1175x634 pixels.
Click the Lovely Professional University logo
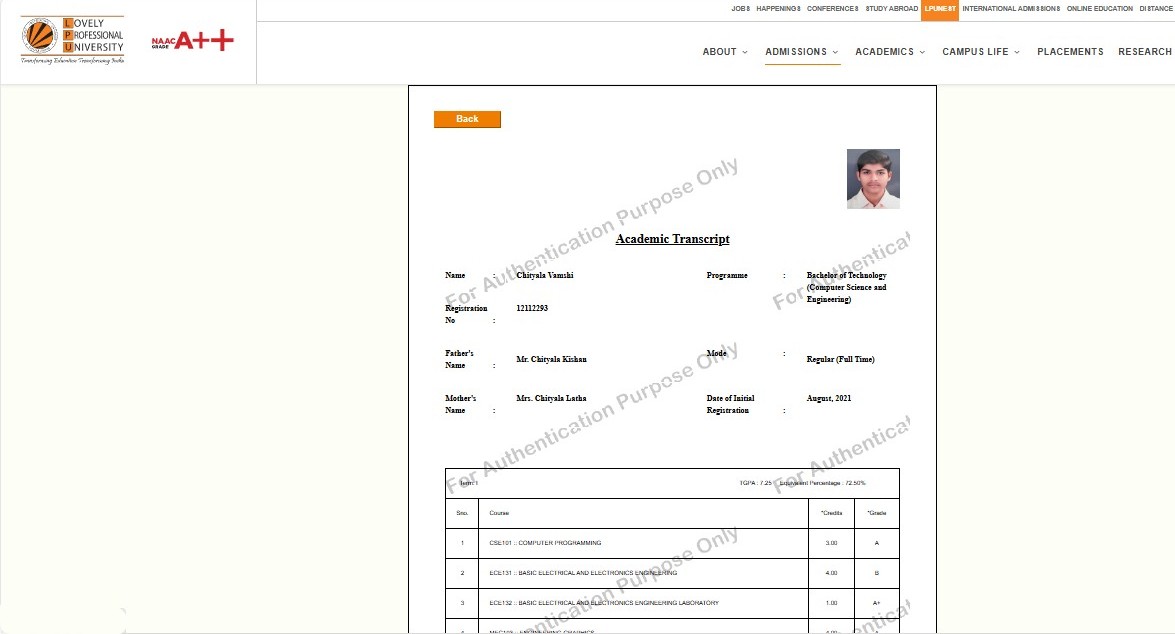point(72,40)
